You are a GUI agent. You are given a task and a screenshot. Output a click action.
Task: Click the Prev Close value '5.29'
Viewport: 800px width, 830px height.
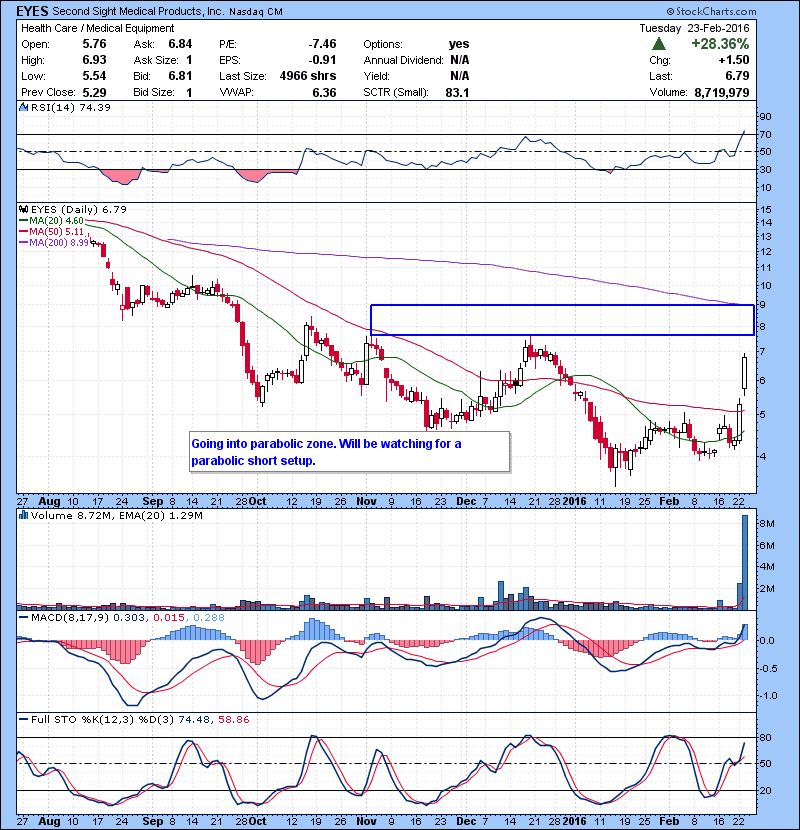(x=94, y=93)
